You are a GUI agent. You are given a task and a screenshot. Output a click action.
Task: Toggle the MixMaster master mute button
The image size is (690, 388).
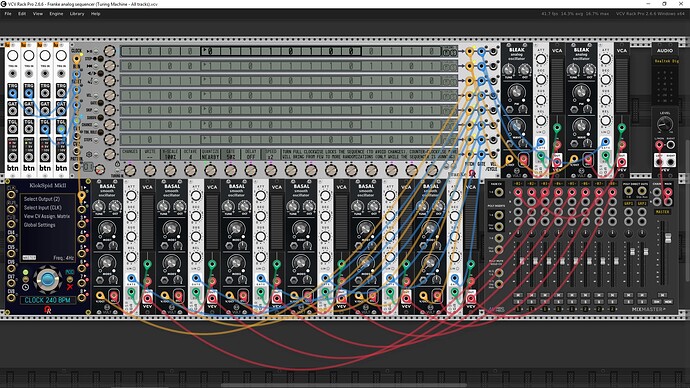click(663, 295)
